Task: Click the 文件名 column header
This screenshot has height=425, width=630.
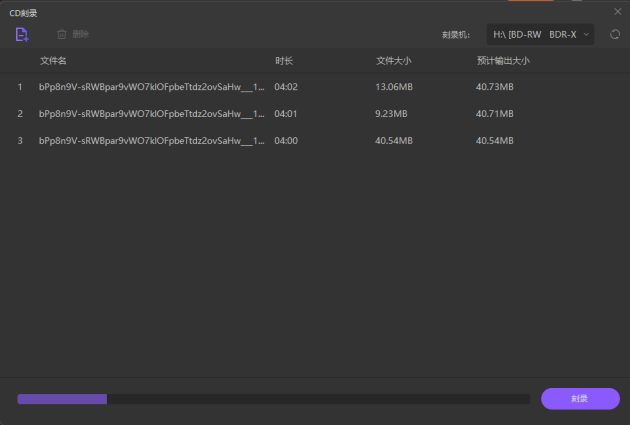Action: click(x=53, y=61)
